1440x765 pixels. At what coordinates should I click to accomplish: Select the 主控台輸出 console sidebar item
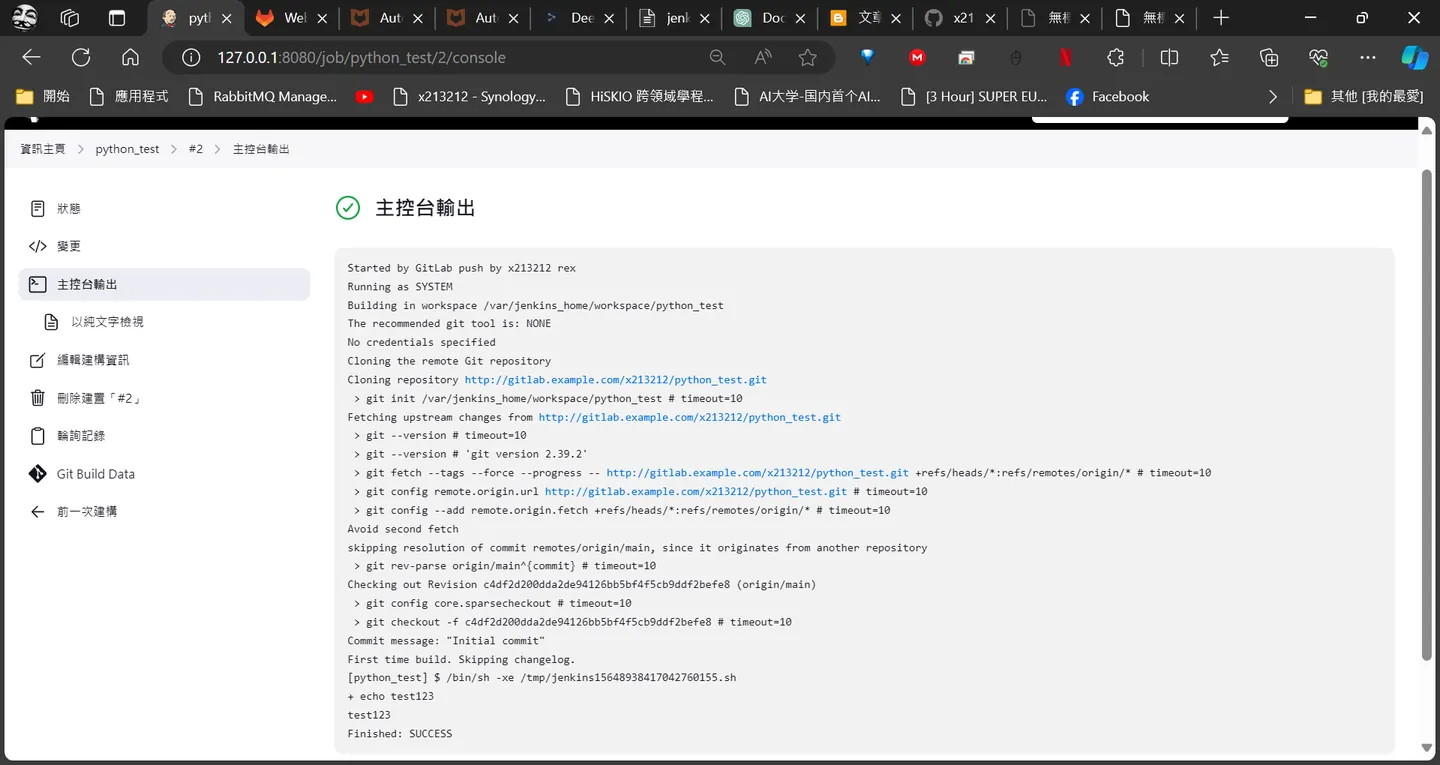point(164,284)
